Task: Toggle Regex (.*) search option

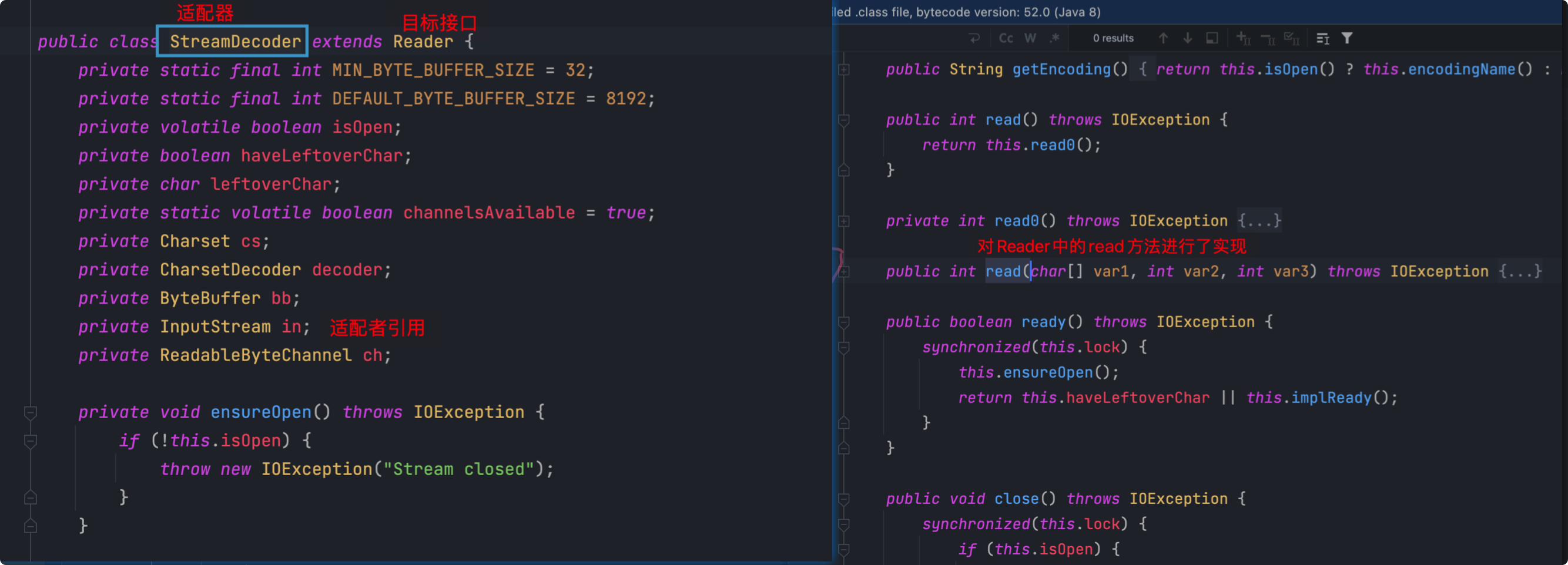Action: (x=1054, y=38)
